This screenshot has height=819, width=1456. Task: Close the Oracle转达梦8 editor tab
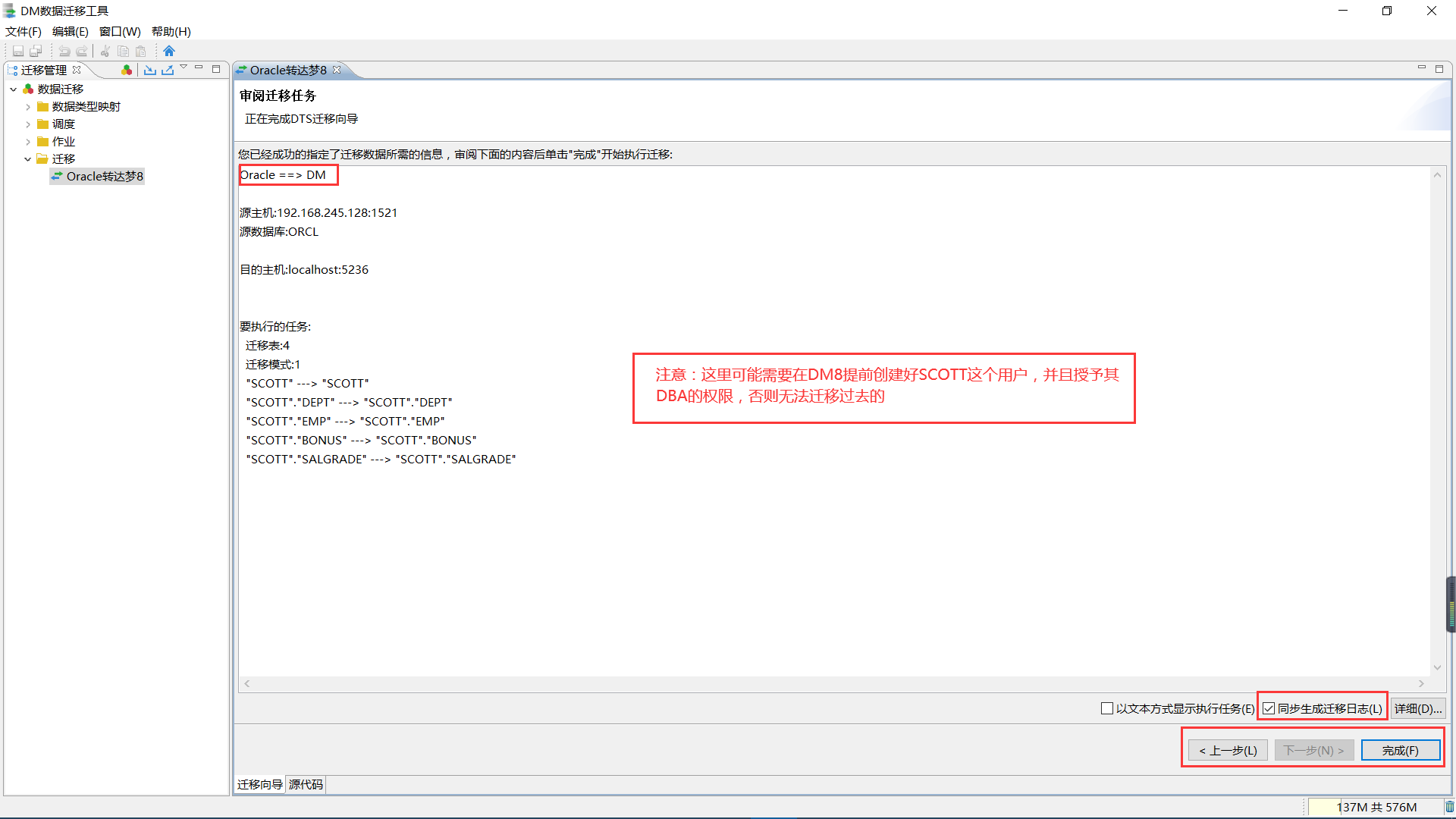337,70
